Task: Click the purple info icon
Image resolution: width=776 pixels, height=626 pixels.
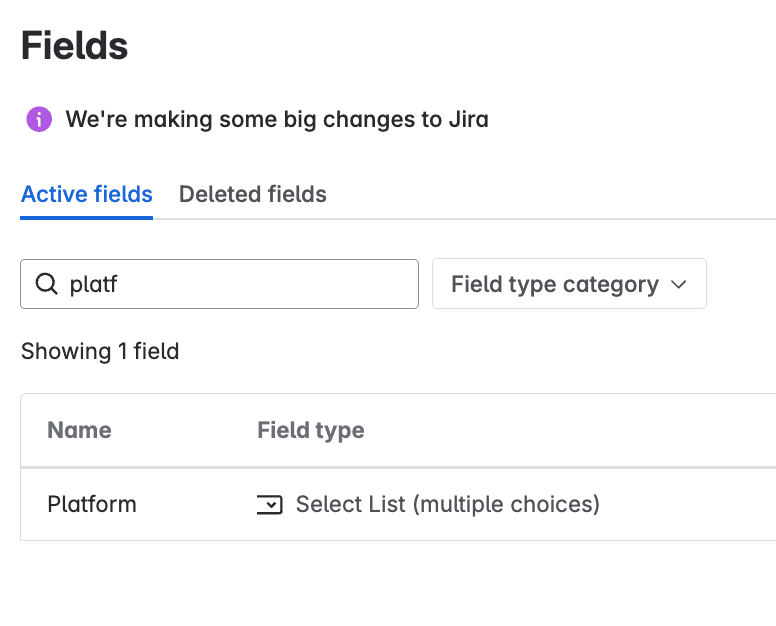Action: [38, 120]
